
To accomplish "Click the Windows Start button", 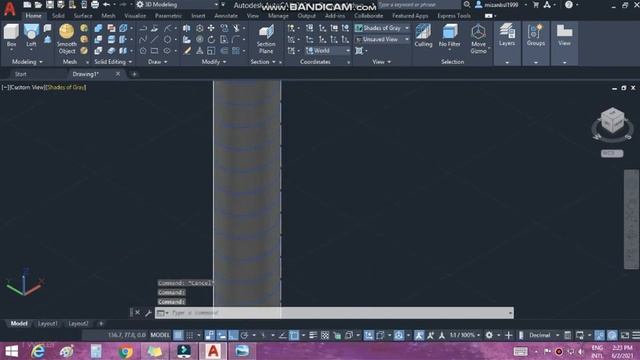I will [x=11, y=351].
